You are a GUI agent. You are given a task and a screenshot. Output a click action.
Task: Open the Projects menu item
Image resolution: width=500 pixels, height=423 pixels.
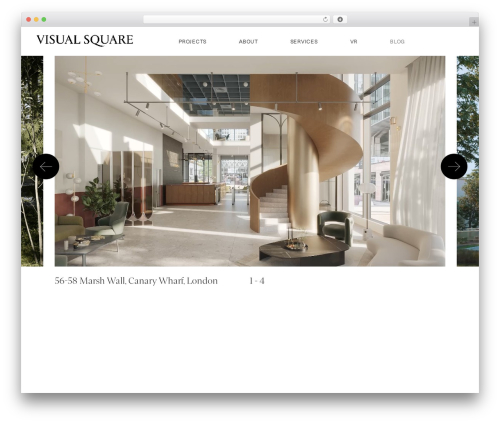click(192, 42)
